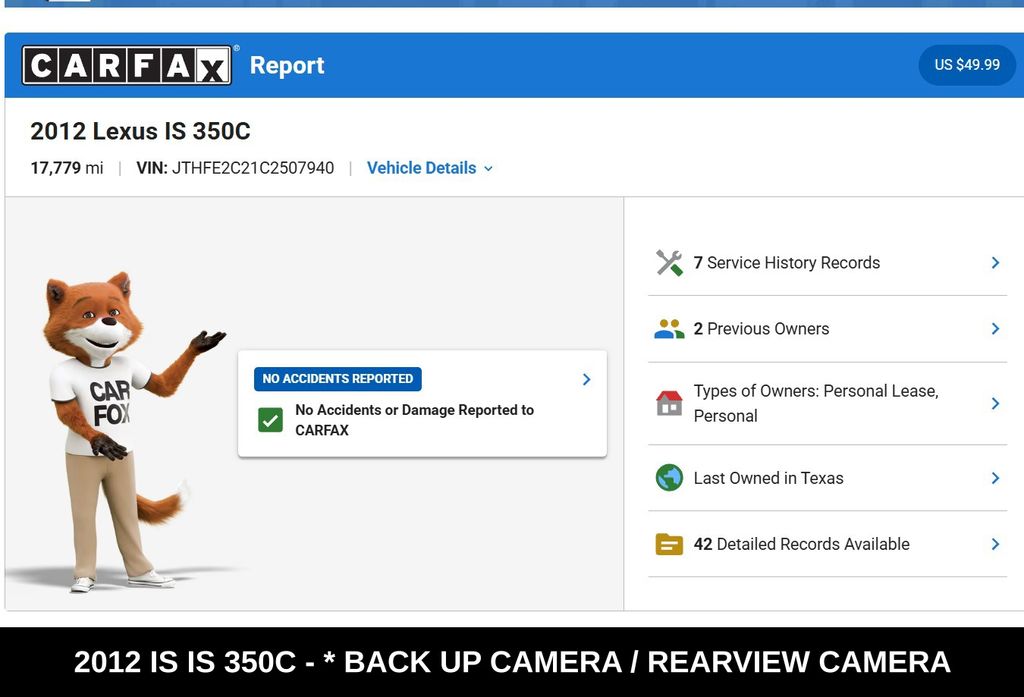This screenshot has height=697, width=1024.
Task: Click the Report title in header
Action: pyautogui.click(x=287, y=65)
